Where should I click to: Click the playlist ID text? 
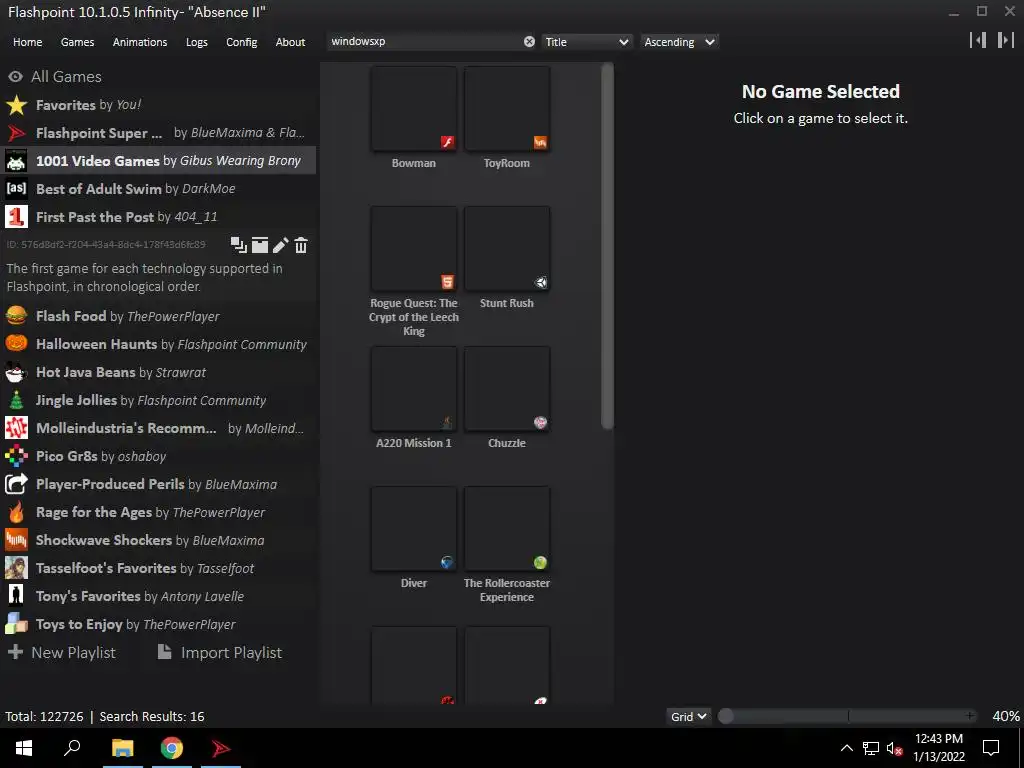pyautogui.click(x=106, y=245)
